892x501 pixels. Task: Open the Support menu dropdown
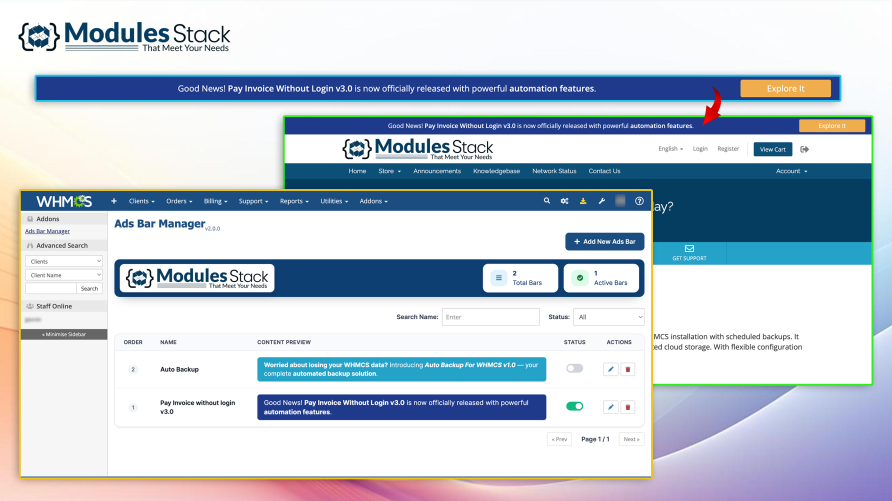[x=253, y=201]
